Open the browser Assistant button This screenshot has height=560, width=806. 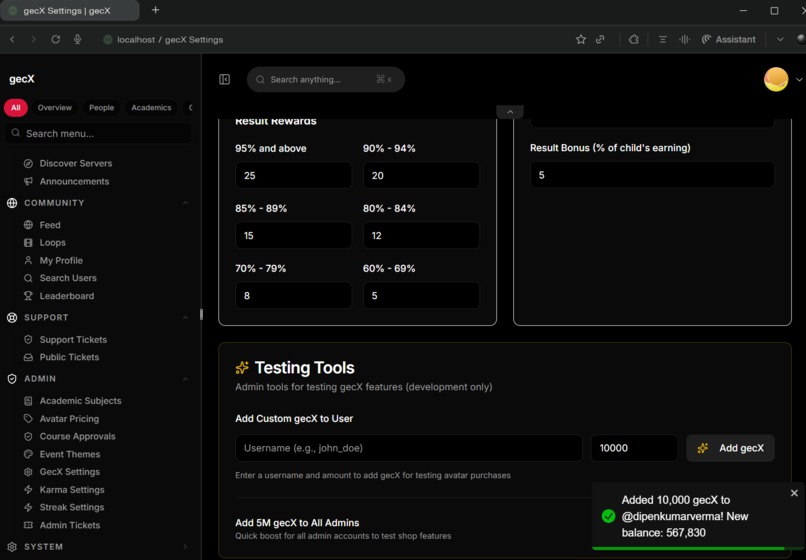coord(729,40)
